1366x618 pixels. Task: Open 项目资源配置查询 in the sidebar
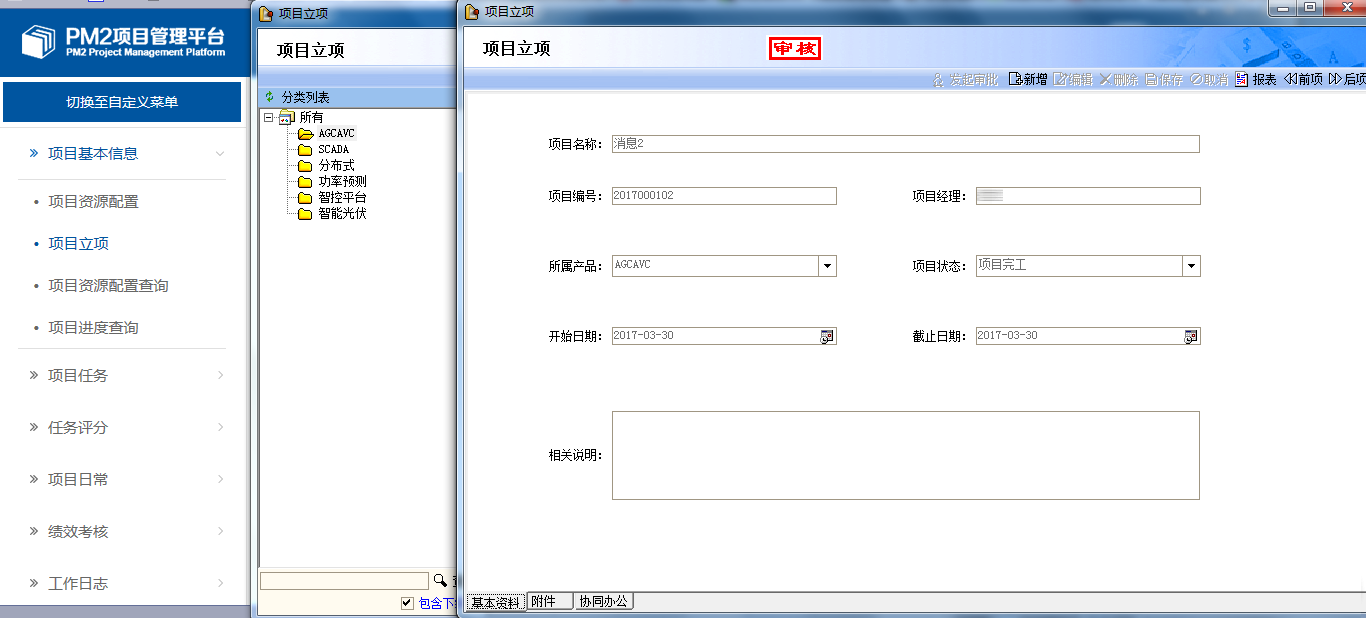pyautogui.click(x=108, y=286)
